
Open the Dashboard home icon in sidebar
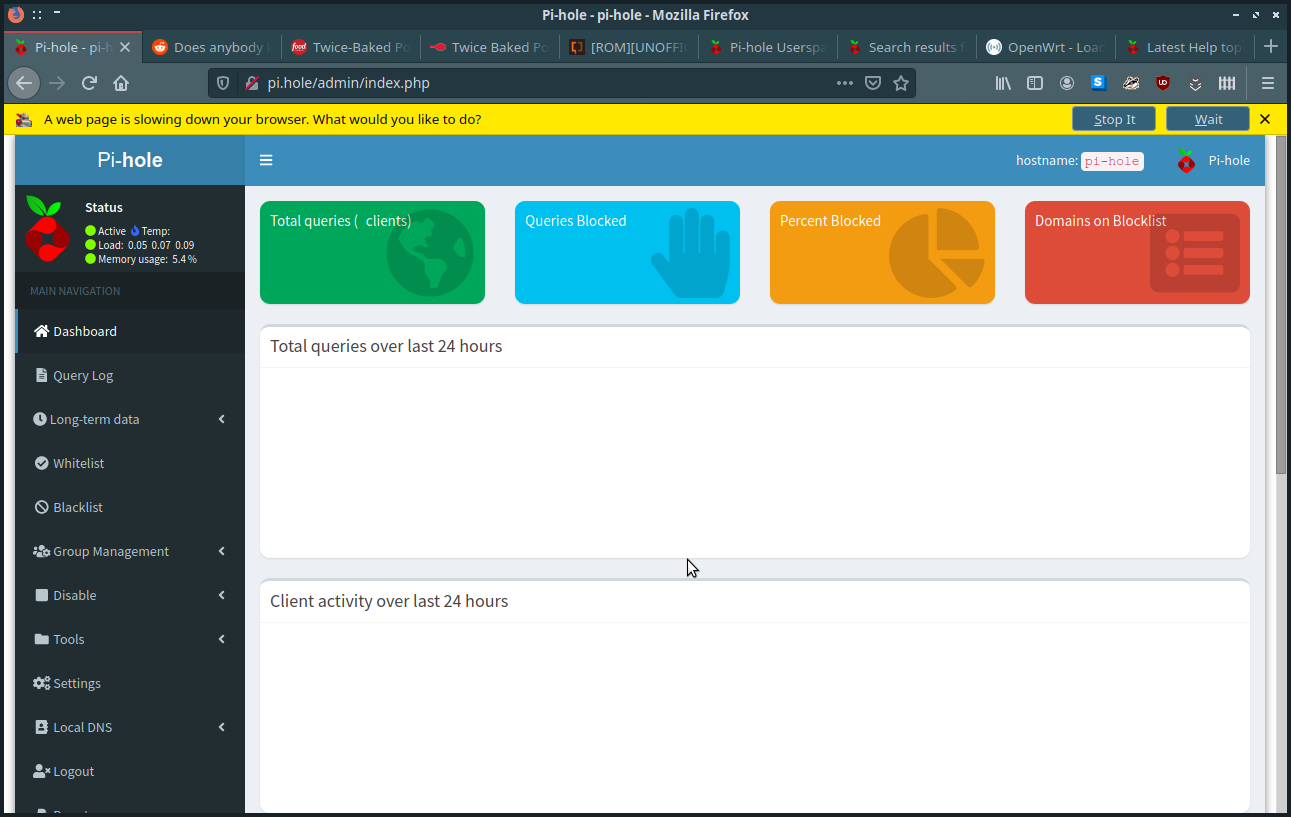click(41, 331)
